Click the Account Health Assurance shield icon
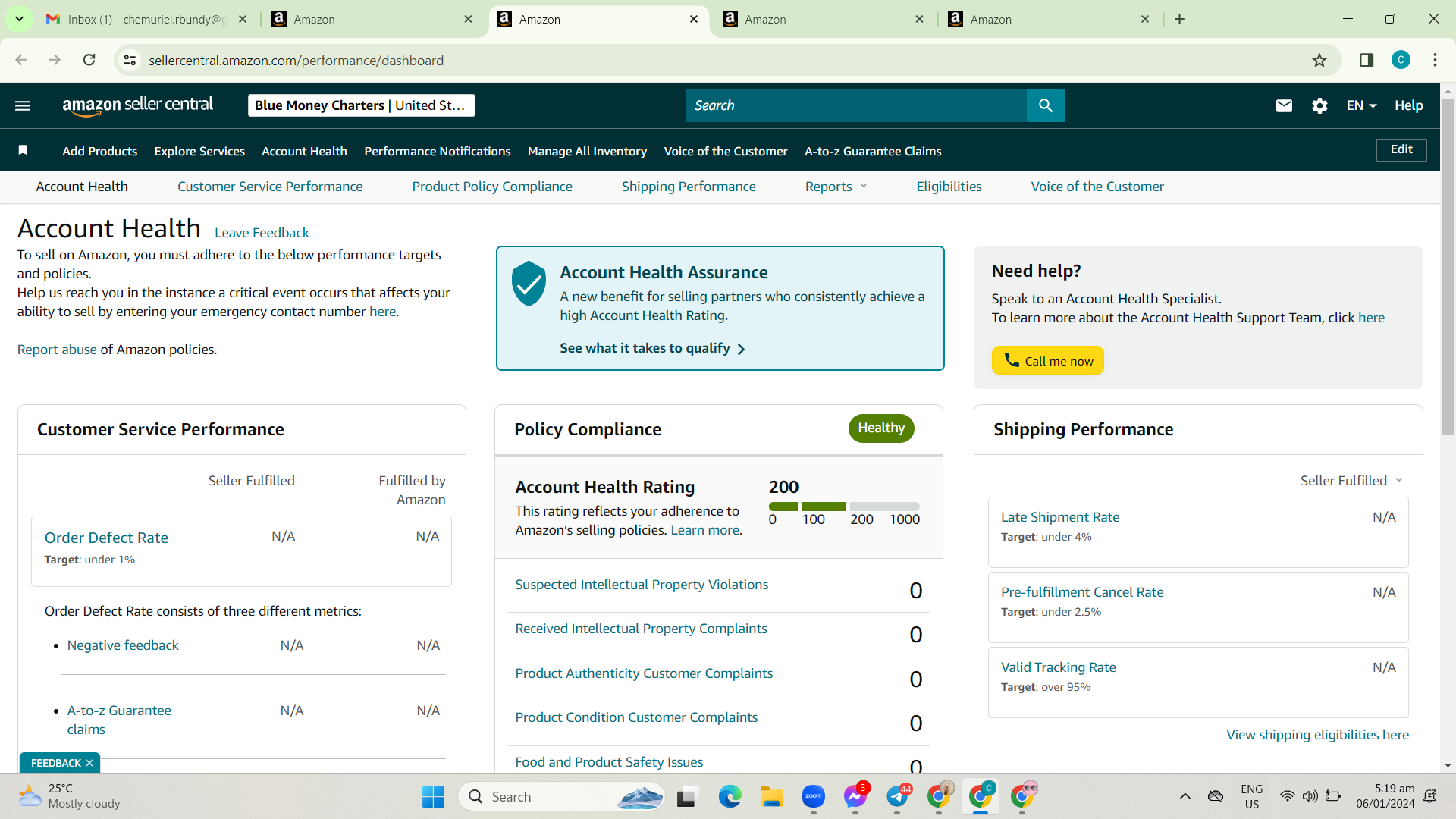 click(x=529, y=284)
